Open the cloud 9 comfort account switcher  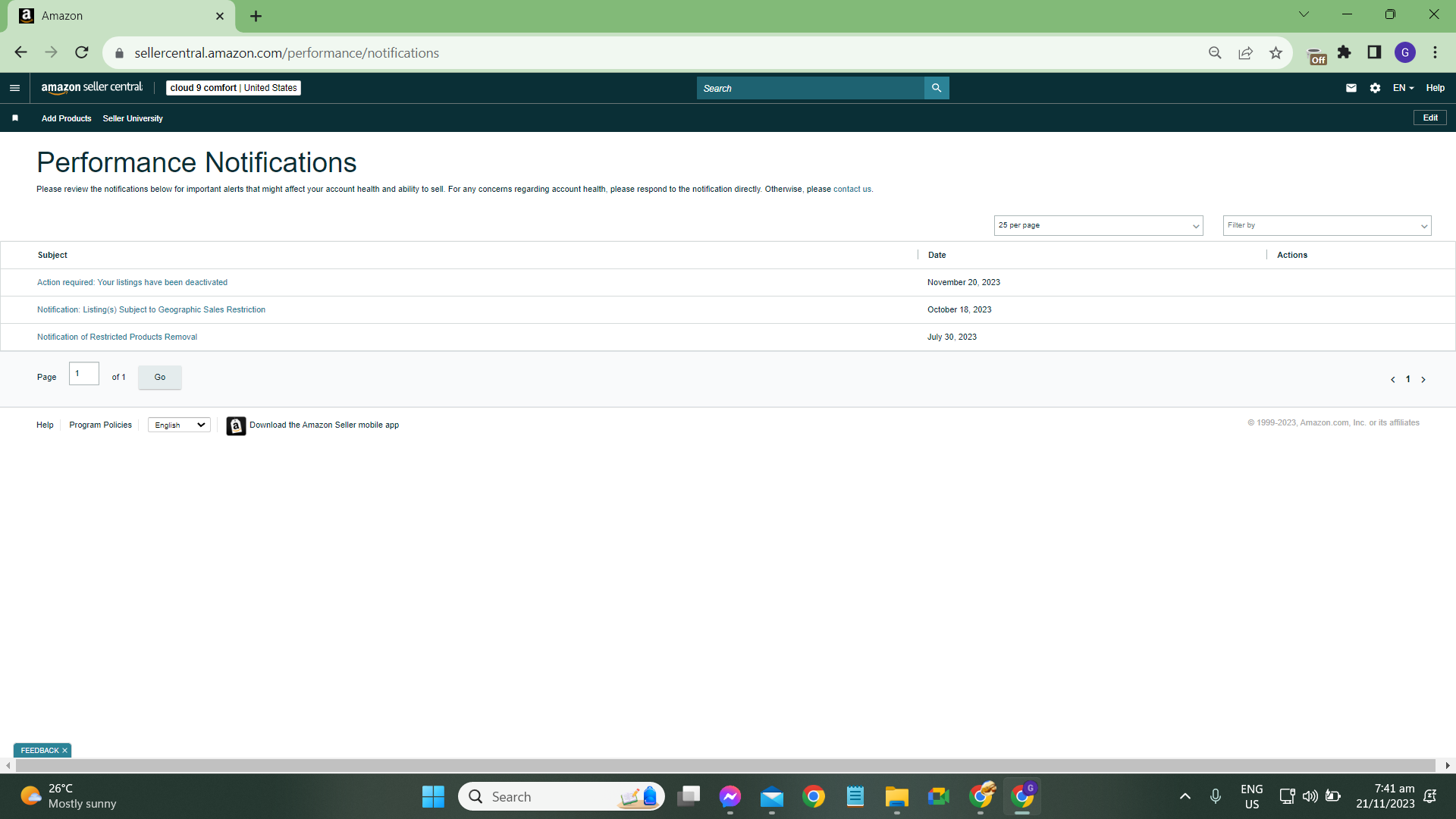coord(234,88)
